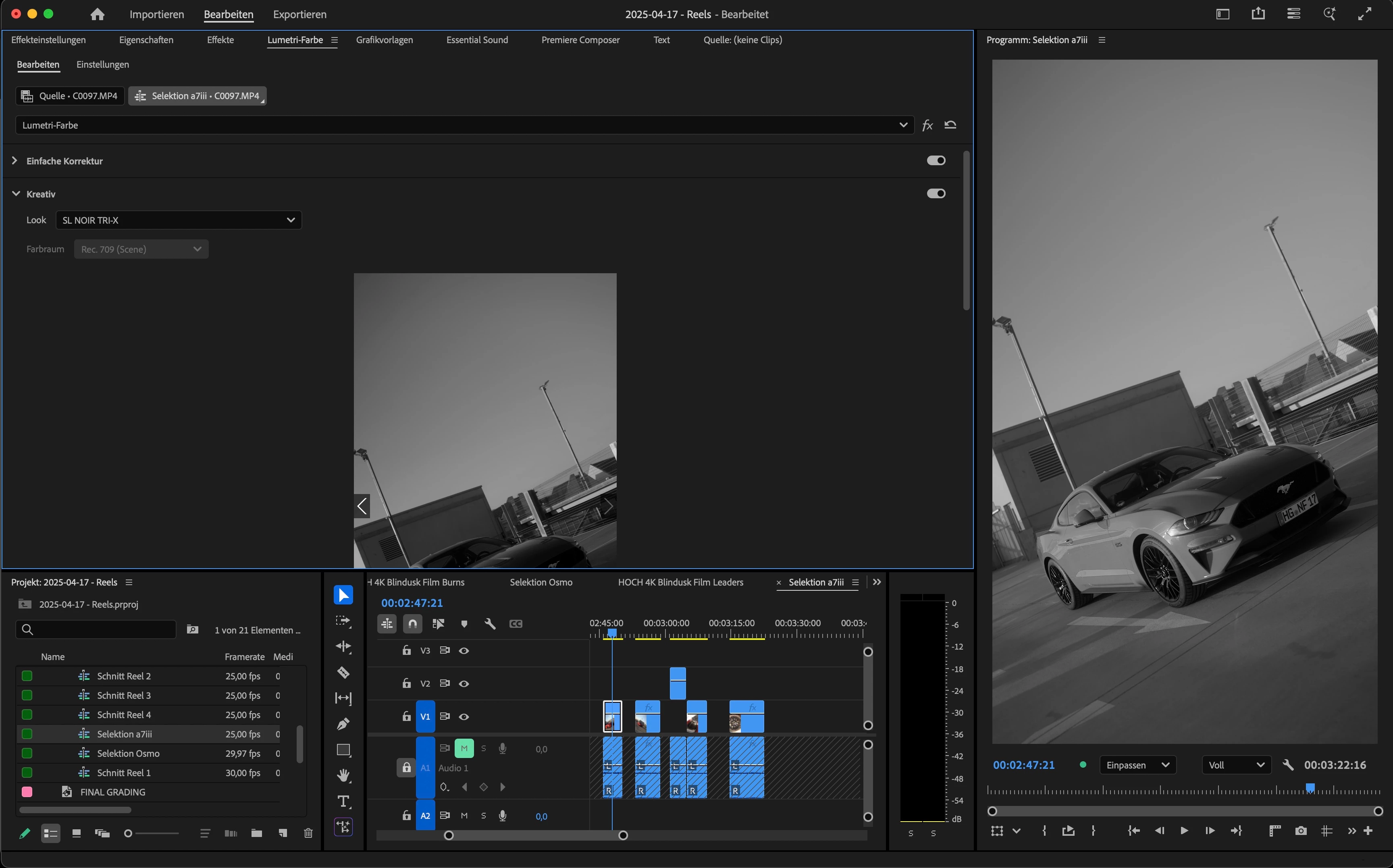The width and height of the screenshot is (1393, 868).
Task: Disable the Kreativ section toggle
Action: pyautogui.click(x=936, y=193)
